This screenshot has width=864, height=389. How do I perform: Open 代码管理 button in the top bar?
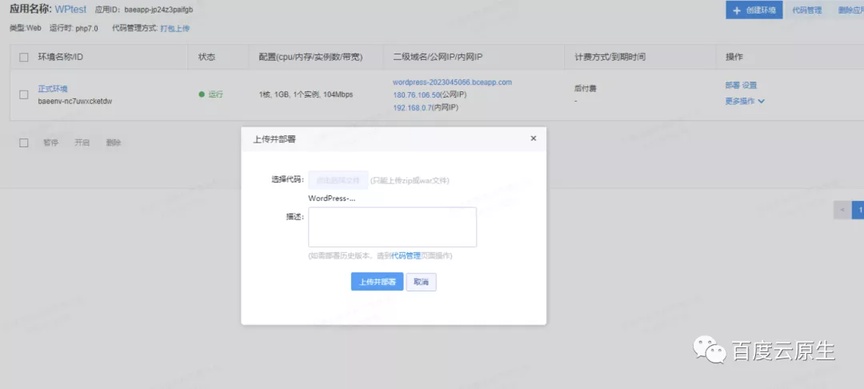807,10
